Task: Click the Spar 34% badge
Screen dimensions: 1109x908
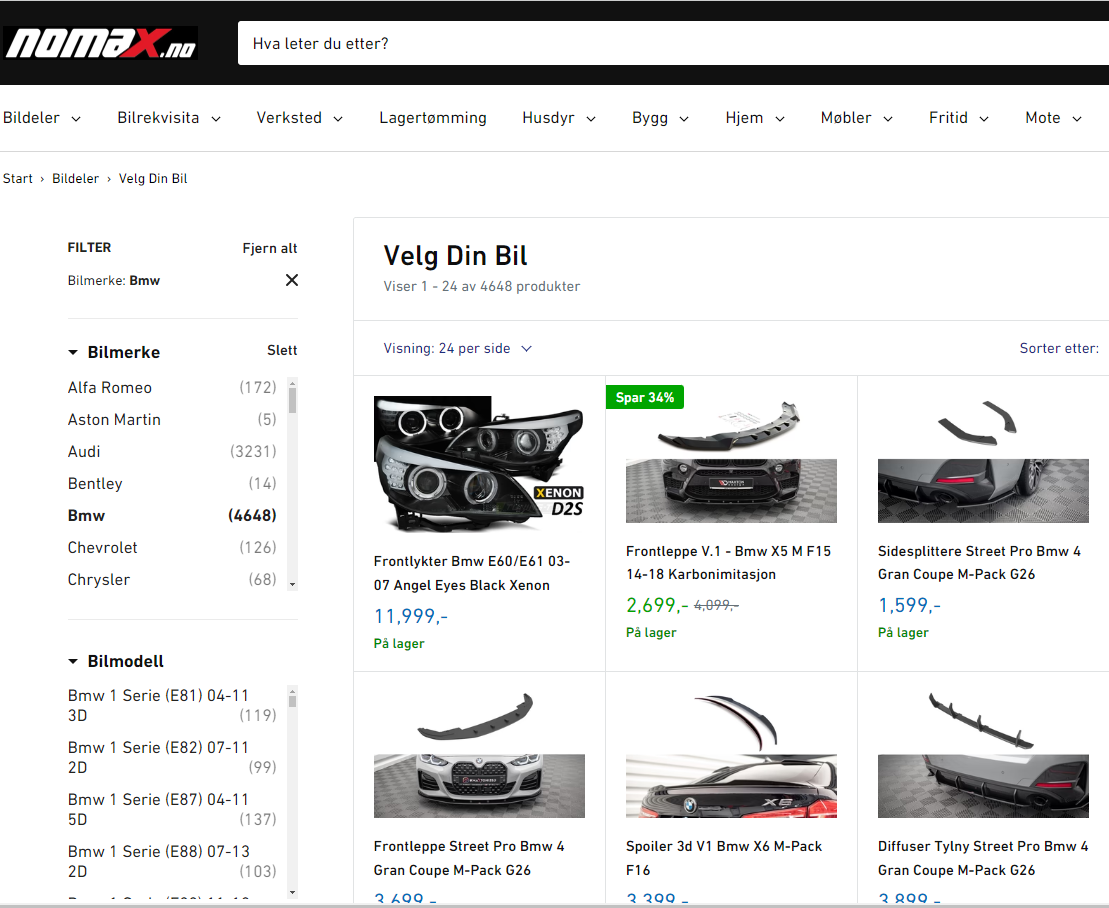Action: pos(645,397)
